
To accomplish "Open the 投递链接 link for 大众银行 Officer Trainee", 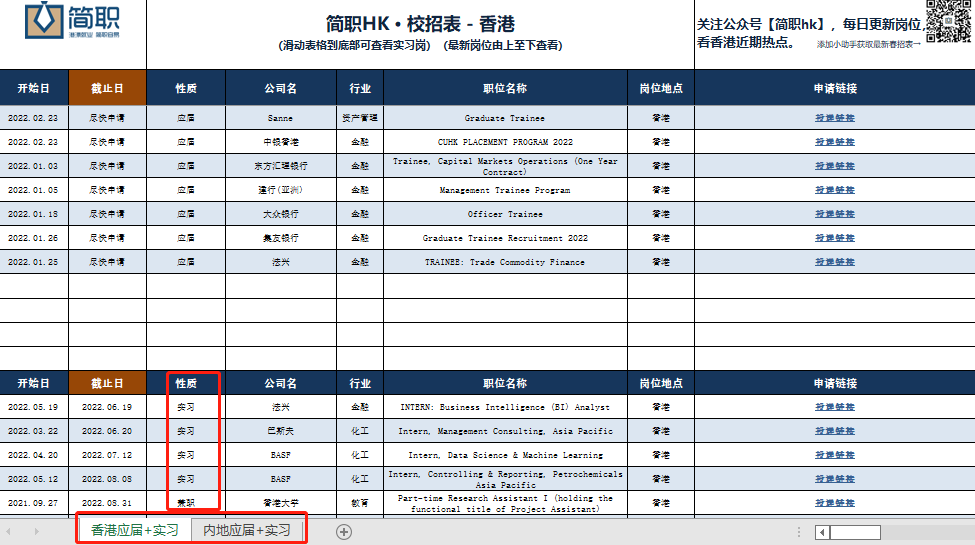I will coord(834,214).
